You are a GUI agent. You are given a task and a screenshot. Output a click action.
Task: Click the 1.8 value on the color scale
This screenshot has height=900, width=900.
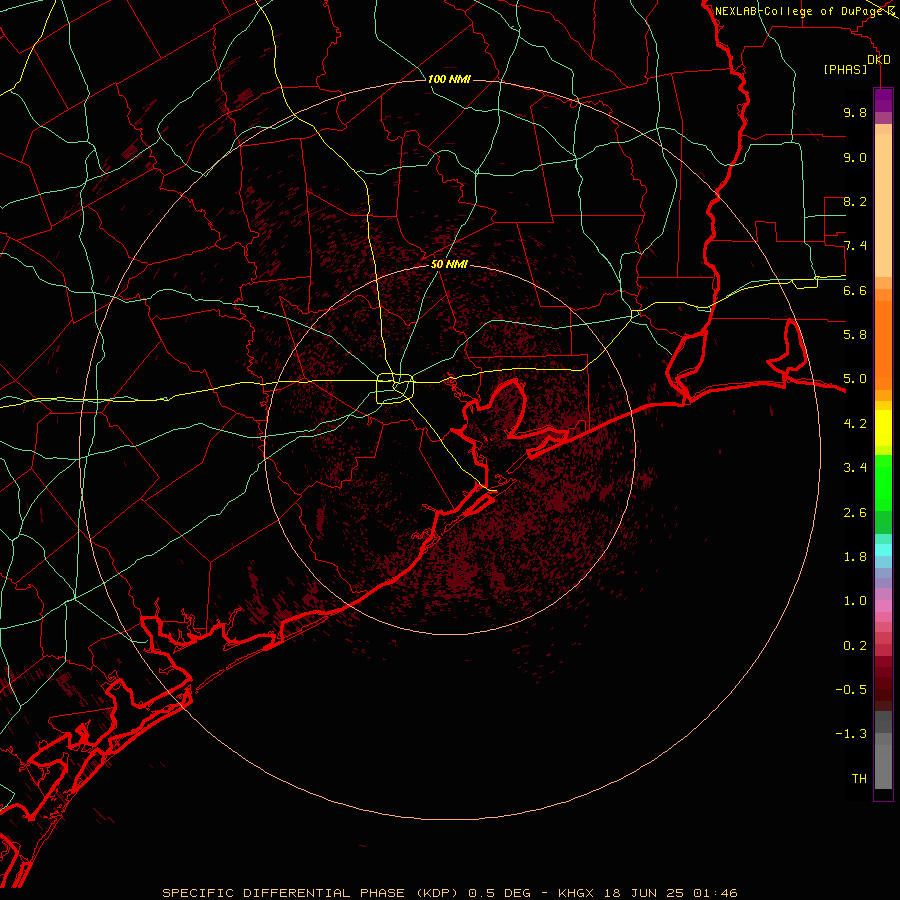[855, 557]
